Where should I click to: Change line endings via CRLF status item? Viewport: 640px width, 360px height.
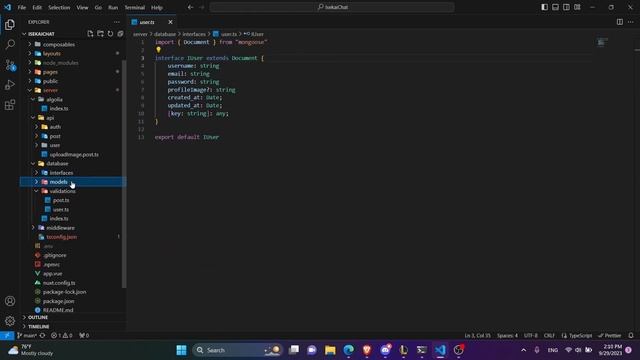click(549, 336)
